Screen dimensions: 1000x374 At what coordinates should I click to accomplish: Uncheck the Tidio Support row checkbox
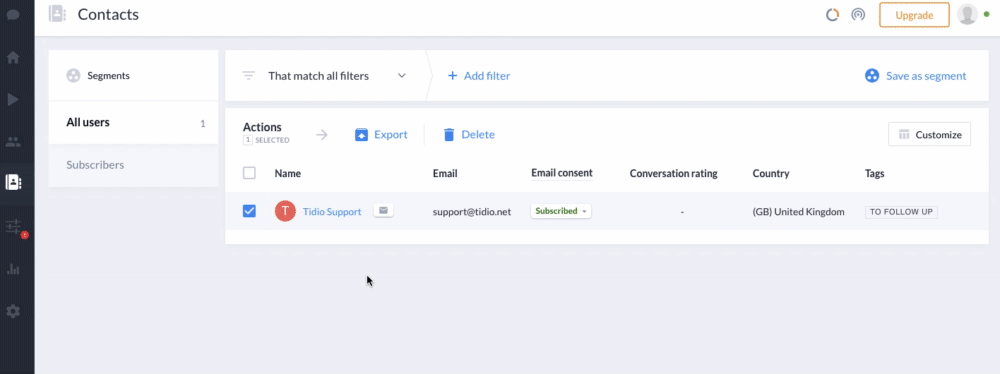click(x=249, y=211)
